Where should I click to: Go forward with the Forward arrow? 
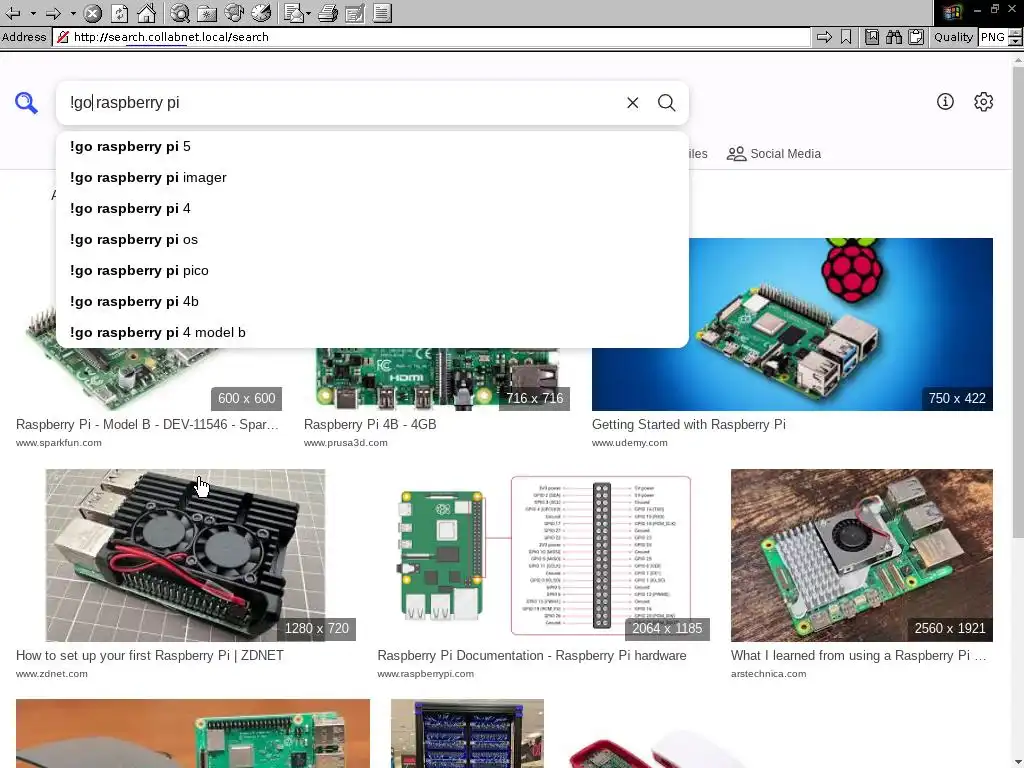(x=54, y=13)
